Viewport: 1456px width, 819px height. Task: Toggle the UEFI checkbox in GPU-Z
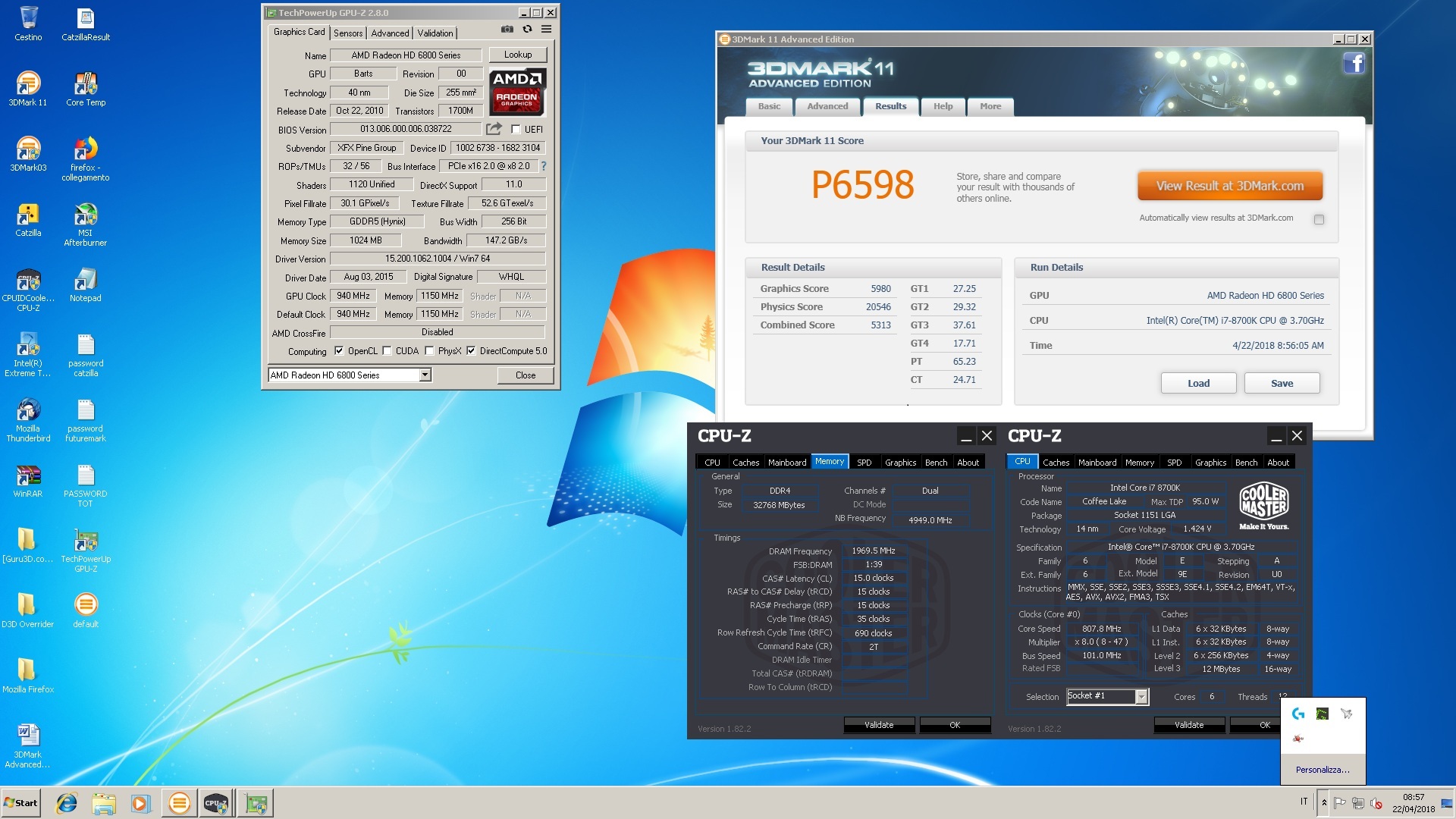tap(516, 130)
